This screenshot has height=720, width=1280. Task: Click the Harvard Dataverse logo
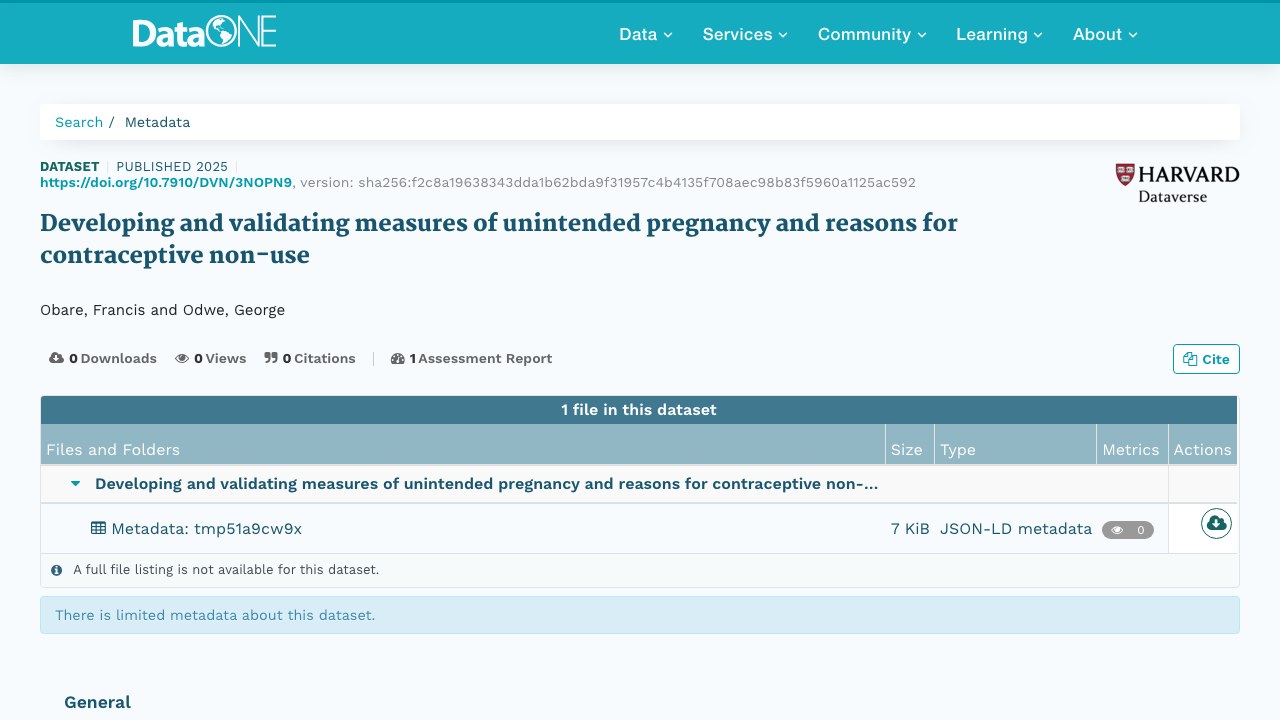pos(1177,183)
